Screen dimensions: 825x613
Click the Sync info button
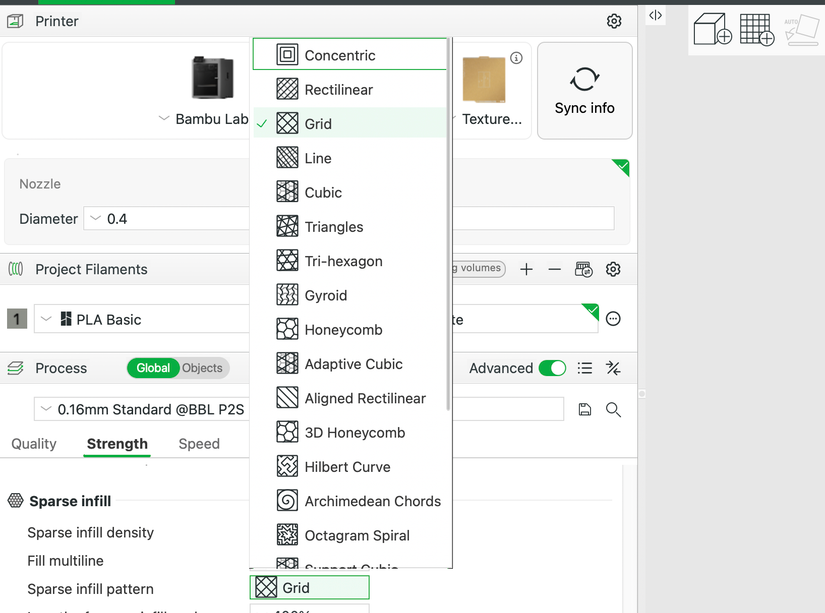584,91
